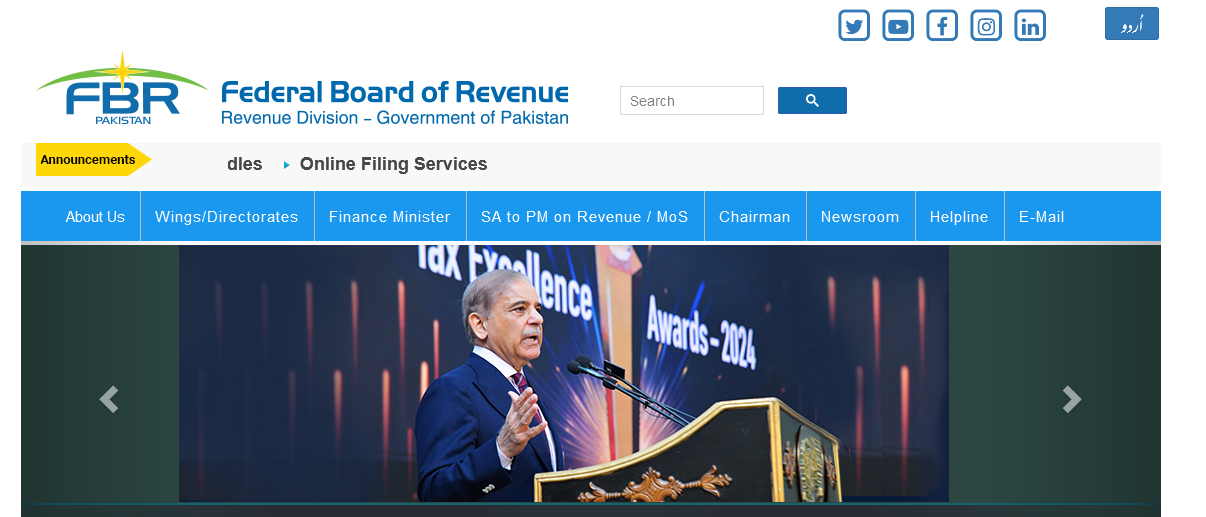Viewport: 1206px width, 517px height.
Task: Switch site language to Urdu
Action: point(1131,24)
